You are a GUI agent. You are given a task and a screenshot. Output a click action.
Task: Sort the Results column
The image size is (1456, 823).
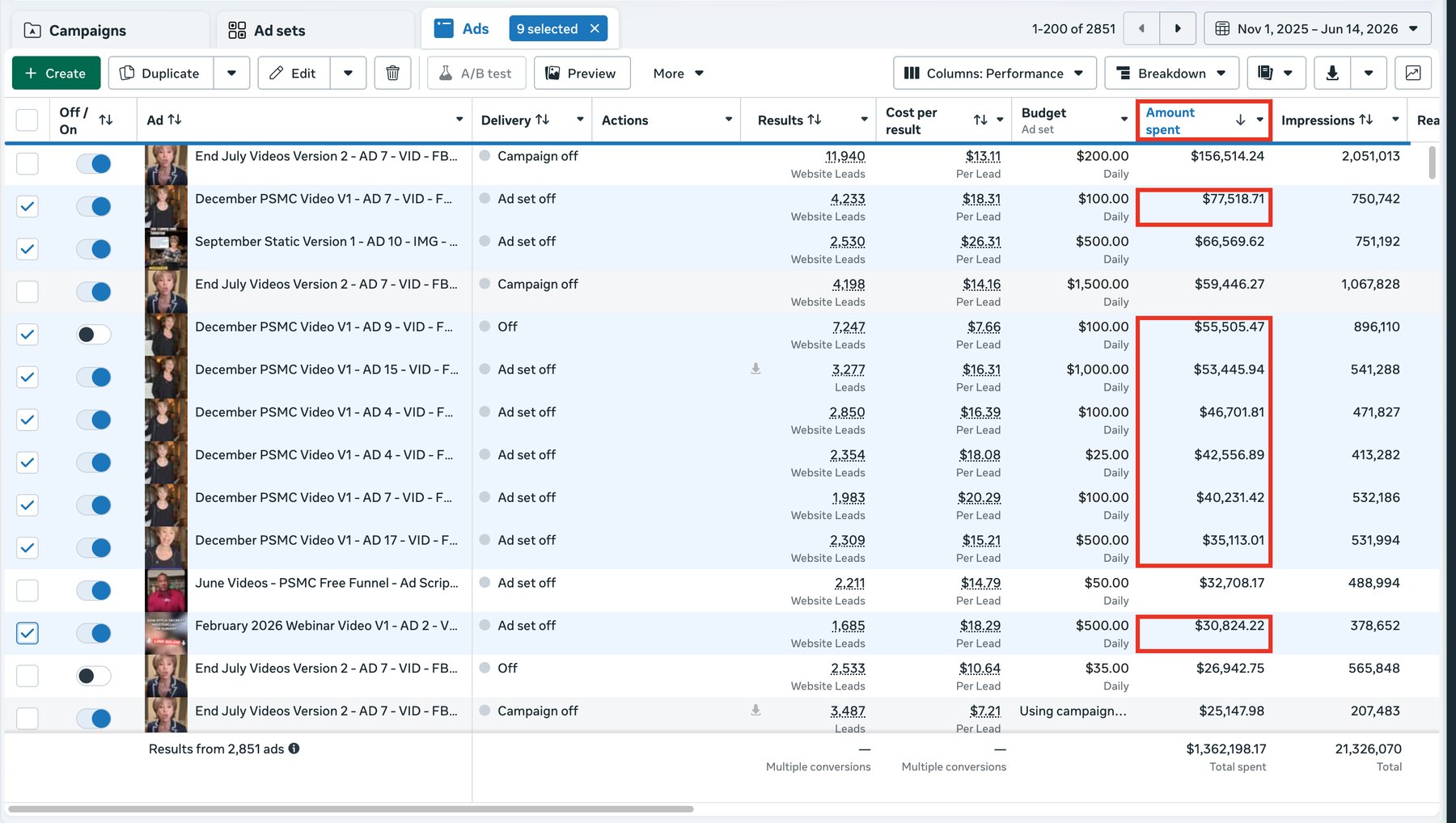tap(815, 120)
